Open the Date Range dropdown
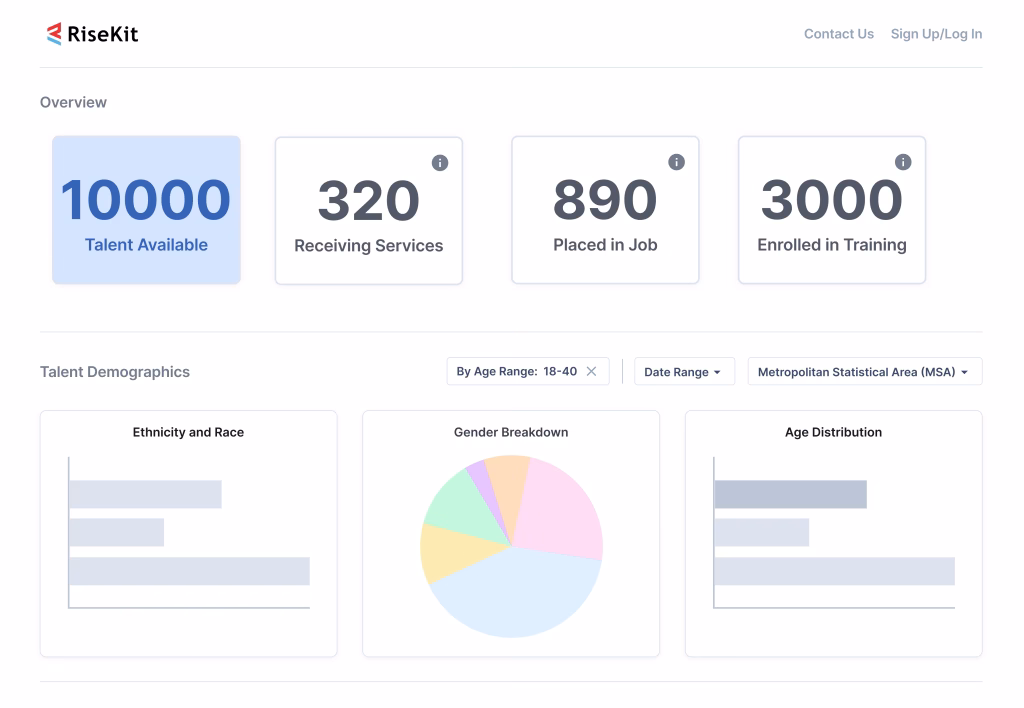The height and width of the screenshot is (708, 1024). [x=683, y=372]
